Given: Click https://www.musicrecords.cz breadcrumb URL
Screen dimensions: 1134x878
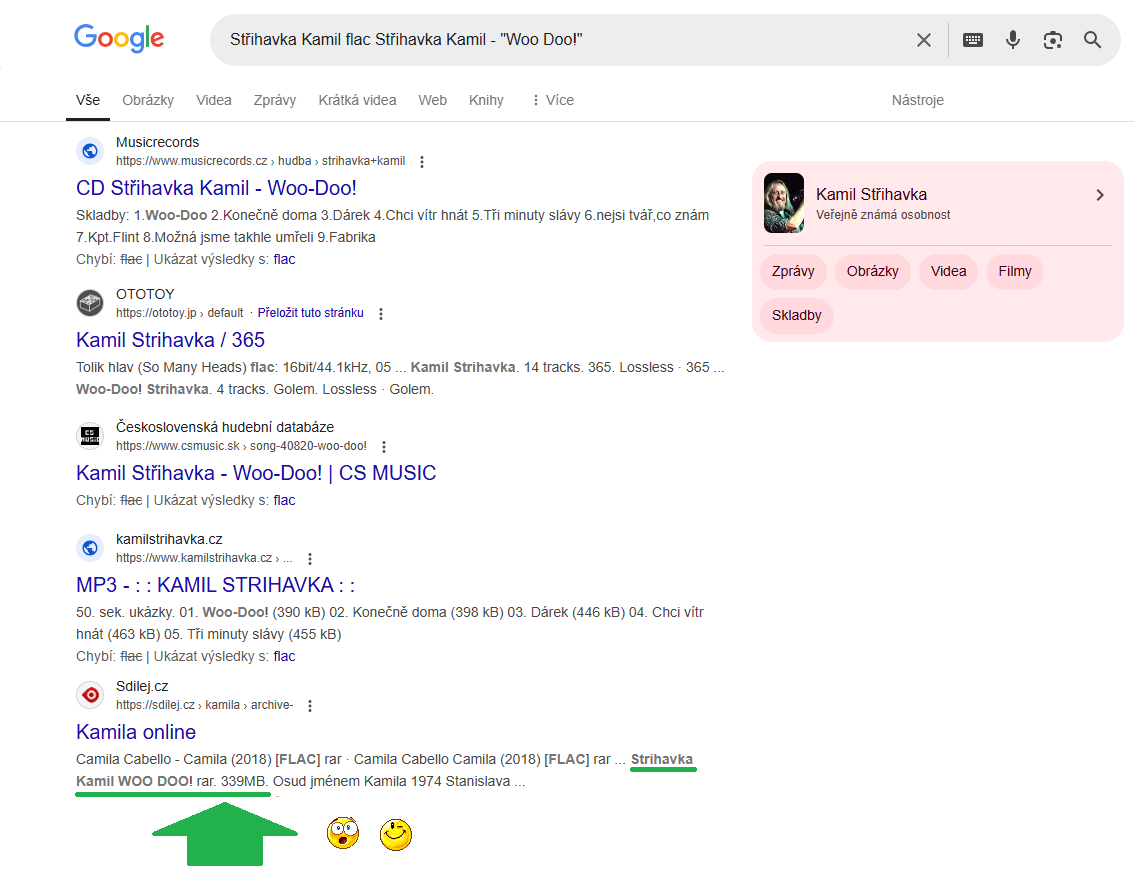Looking at the screenshot, I should (260, 161).
